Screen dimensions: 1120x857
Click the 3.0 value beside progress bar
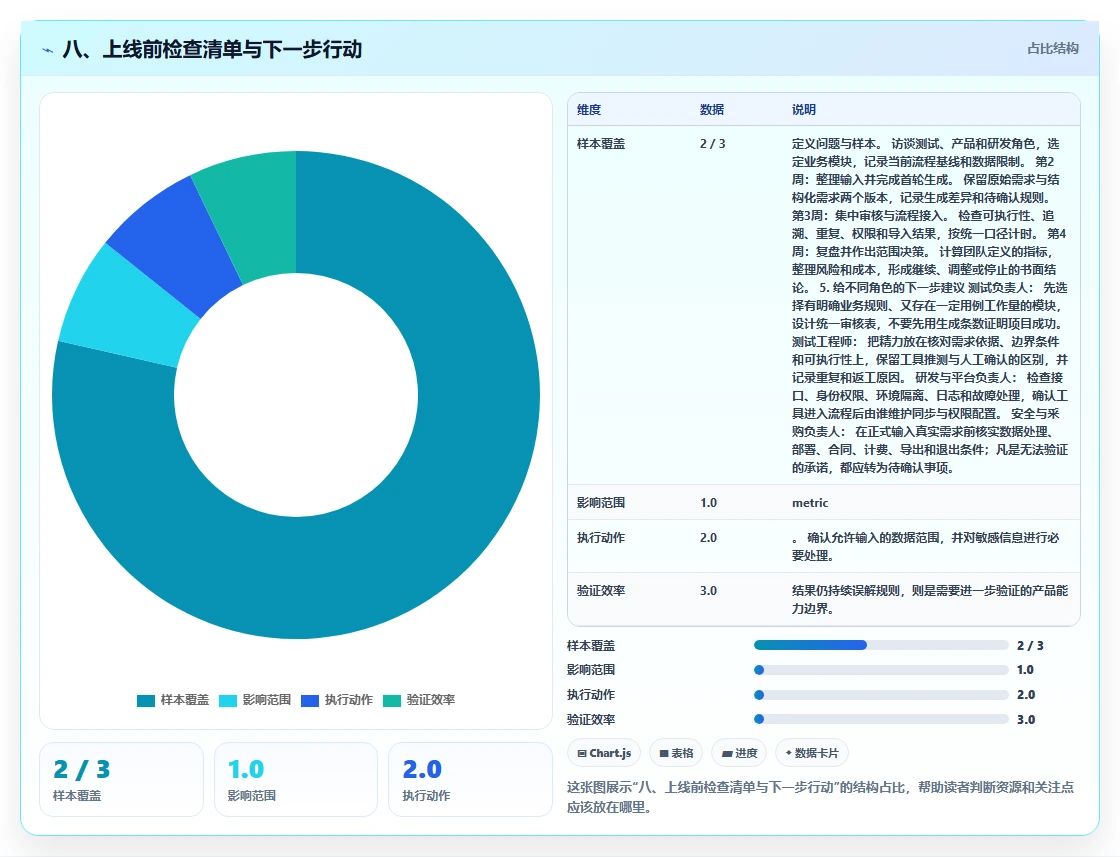1026,720
